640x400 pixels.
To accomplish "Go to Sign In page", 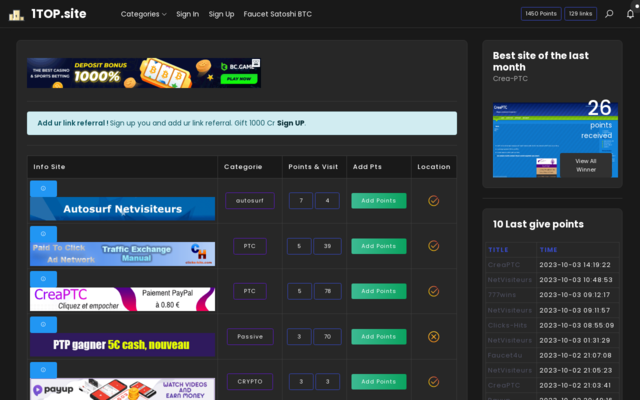I will click(188, 14).
